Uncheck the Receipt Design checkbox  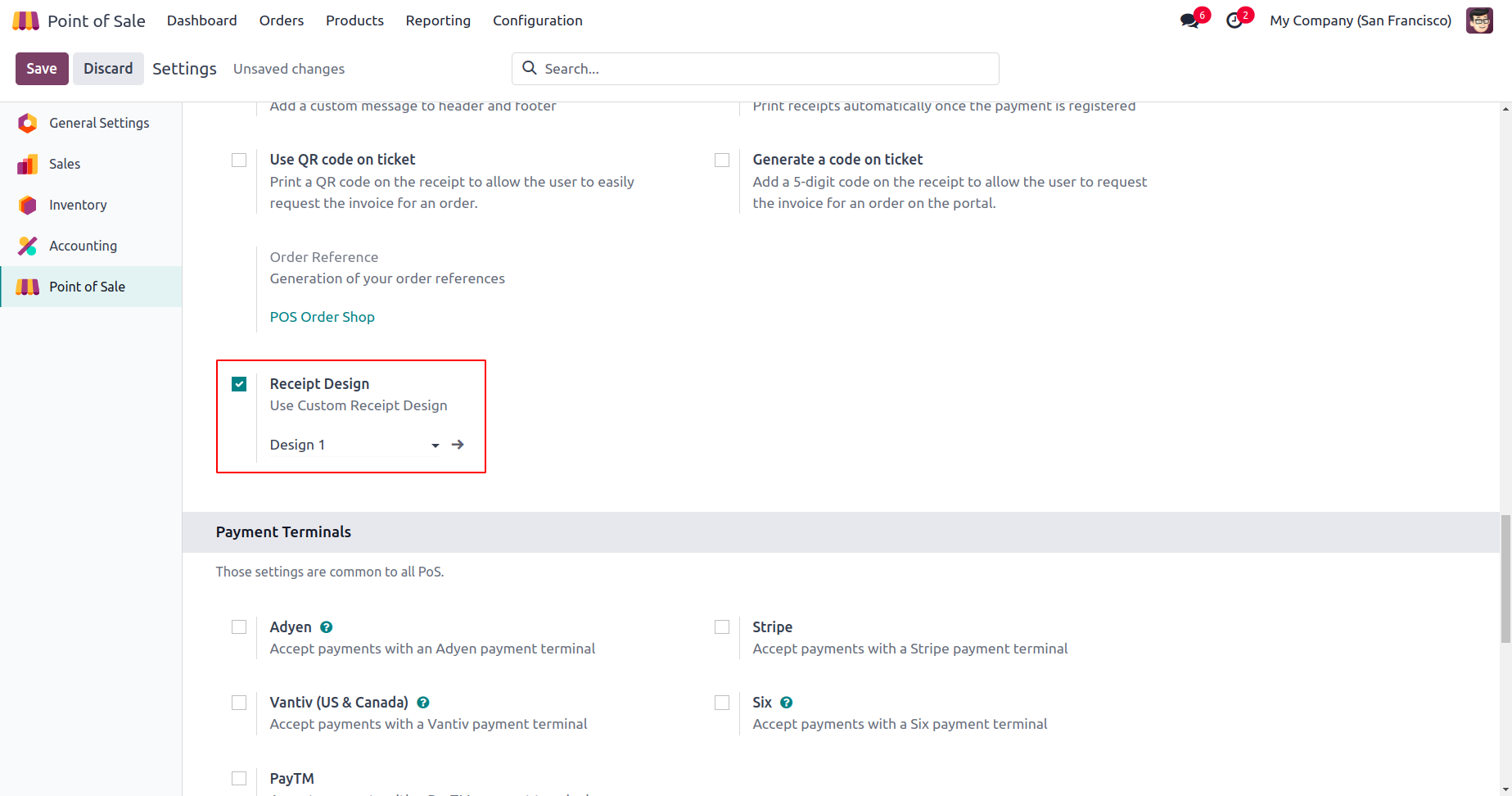click(x=239, y=384)
